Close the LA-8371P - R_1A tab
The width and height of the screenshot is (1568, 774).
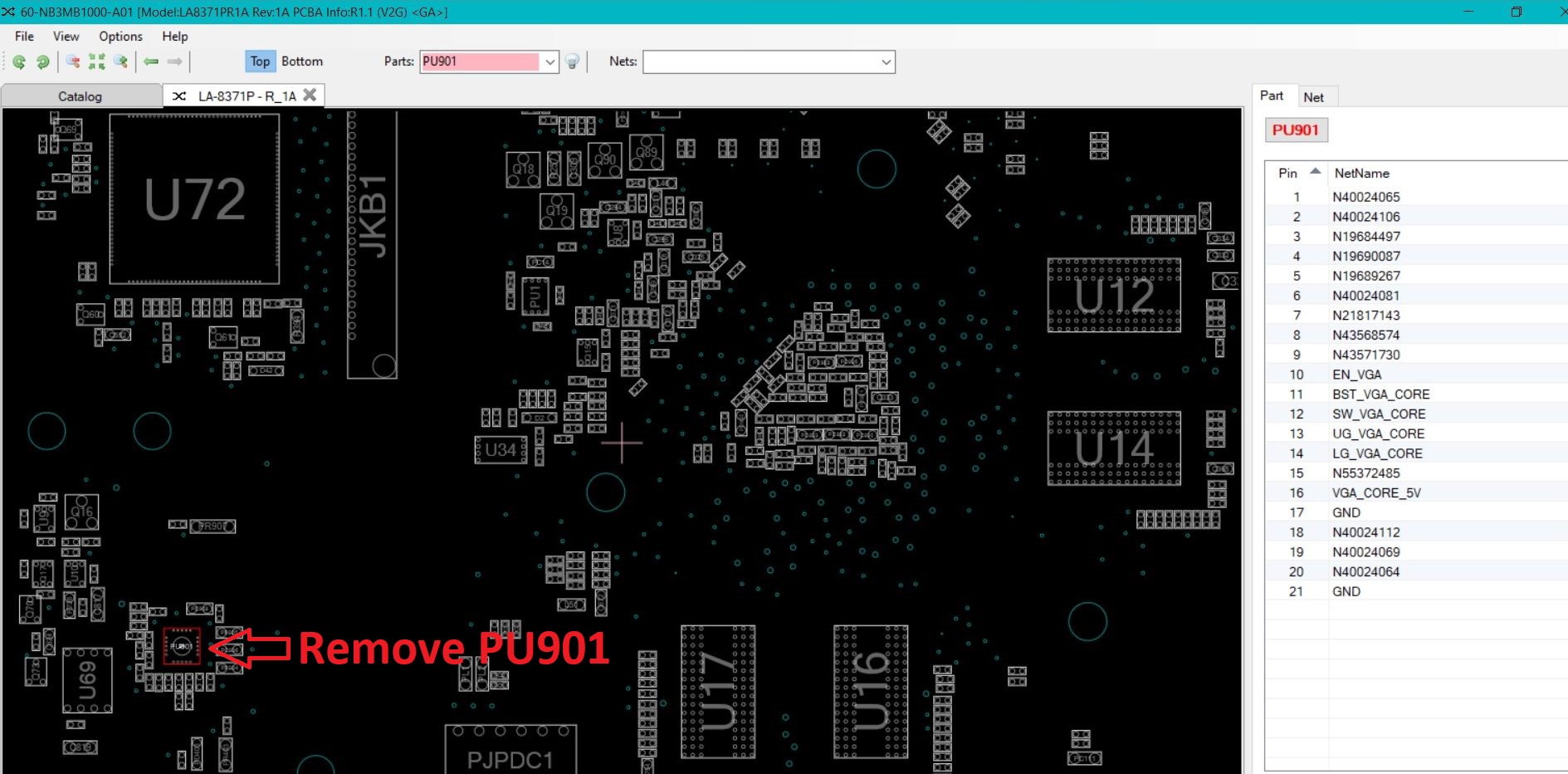point(310,96)
